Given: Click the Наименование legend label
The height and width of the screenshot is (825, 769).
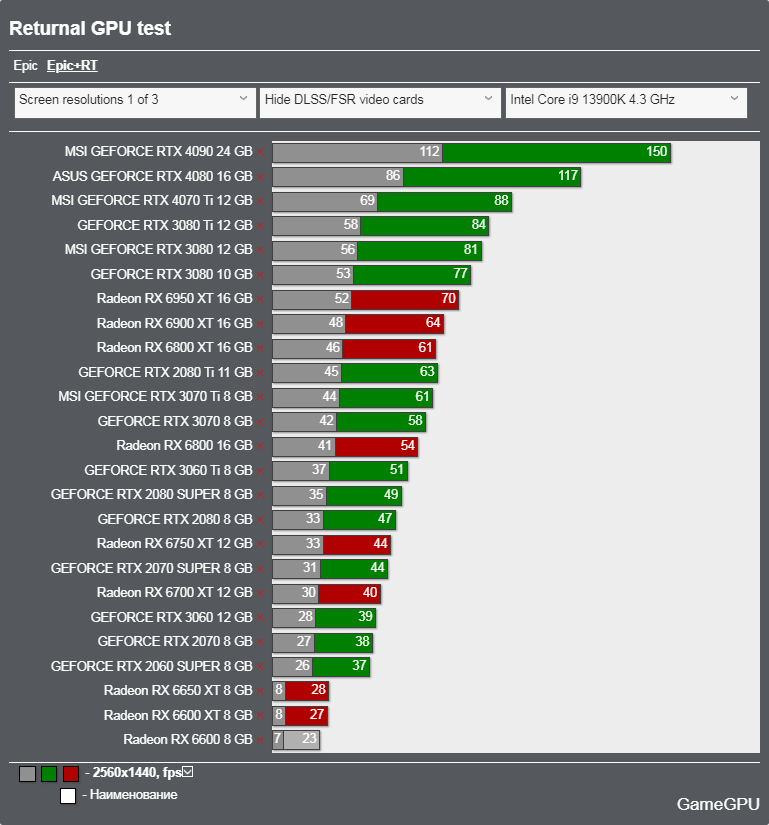Looking at the screenshot, I should pyautogui.click(x=134, y=794).
